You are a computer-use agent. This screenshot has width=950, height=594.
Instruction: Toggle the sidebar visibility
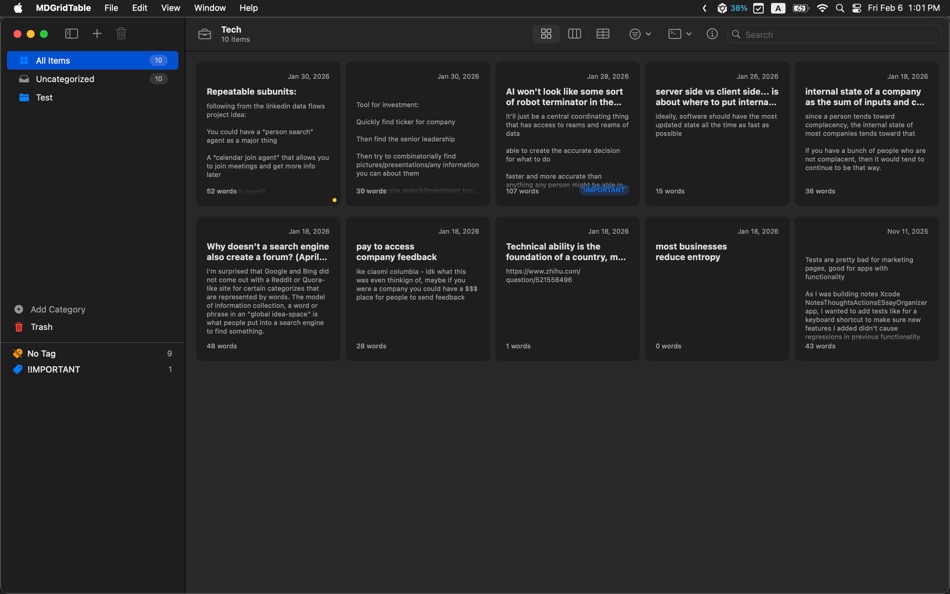pyautogui.click(x=71, y=33)
